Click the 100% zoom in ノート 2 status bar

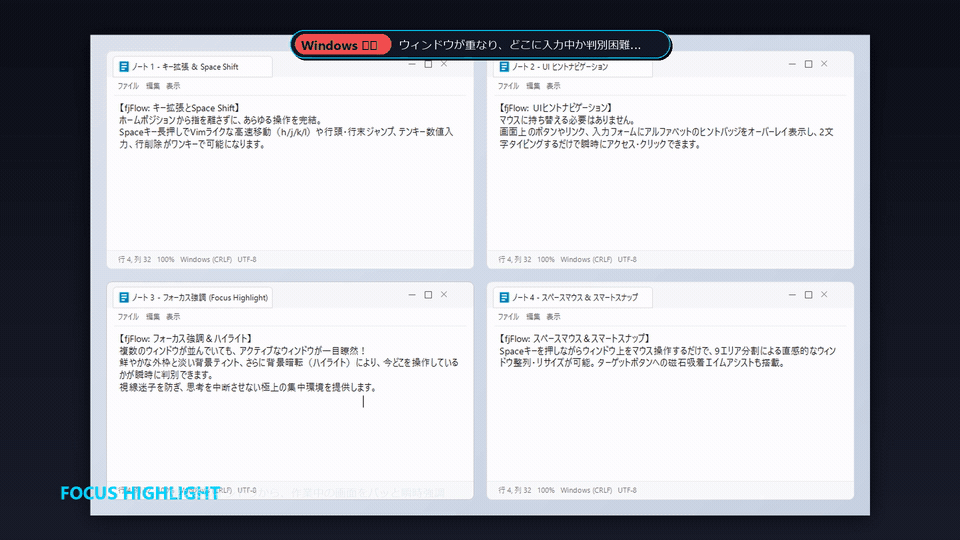[x=546, y=260]
